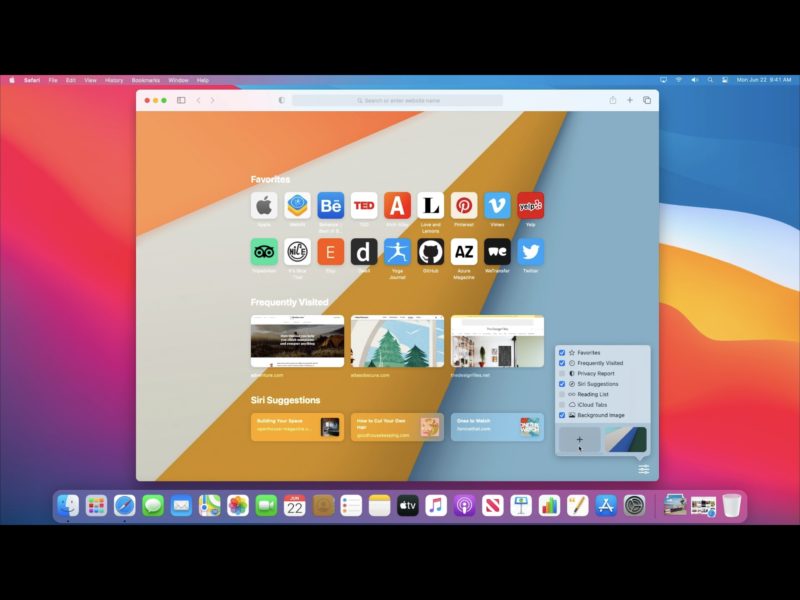Open the Yoga Journal favorite
Viewport: 800px width, 600px height.
click(x=397, y=252)
